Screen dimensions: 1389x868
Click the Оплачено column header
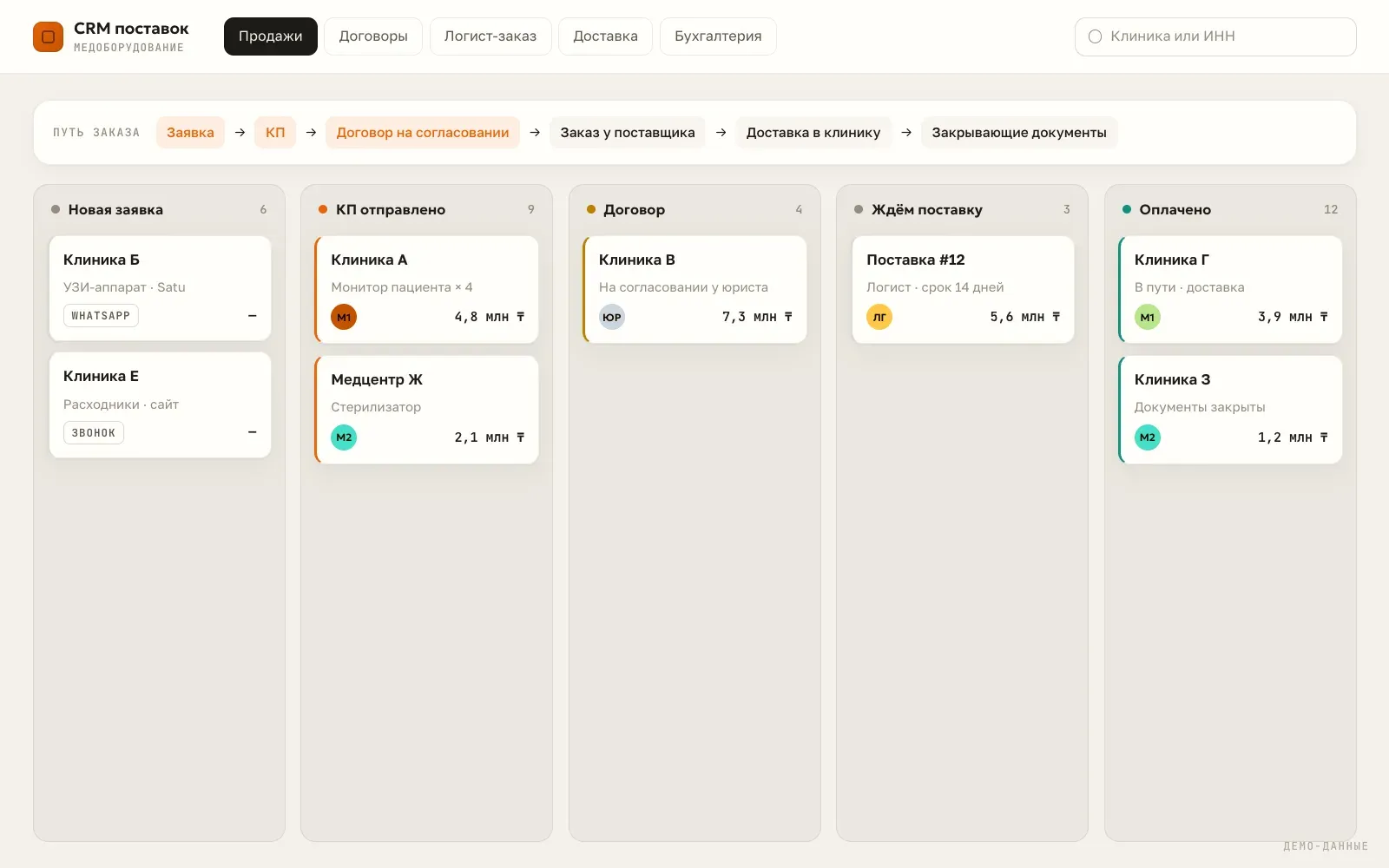pos(1175,209)
